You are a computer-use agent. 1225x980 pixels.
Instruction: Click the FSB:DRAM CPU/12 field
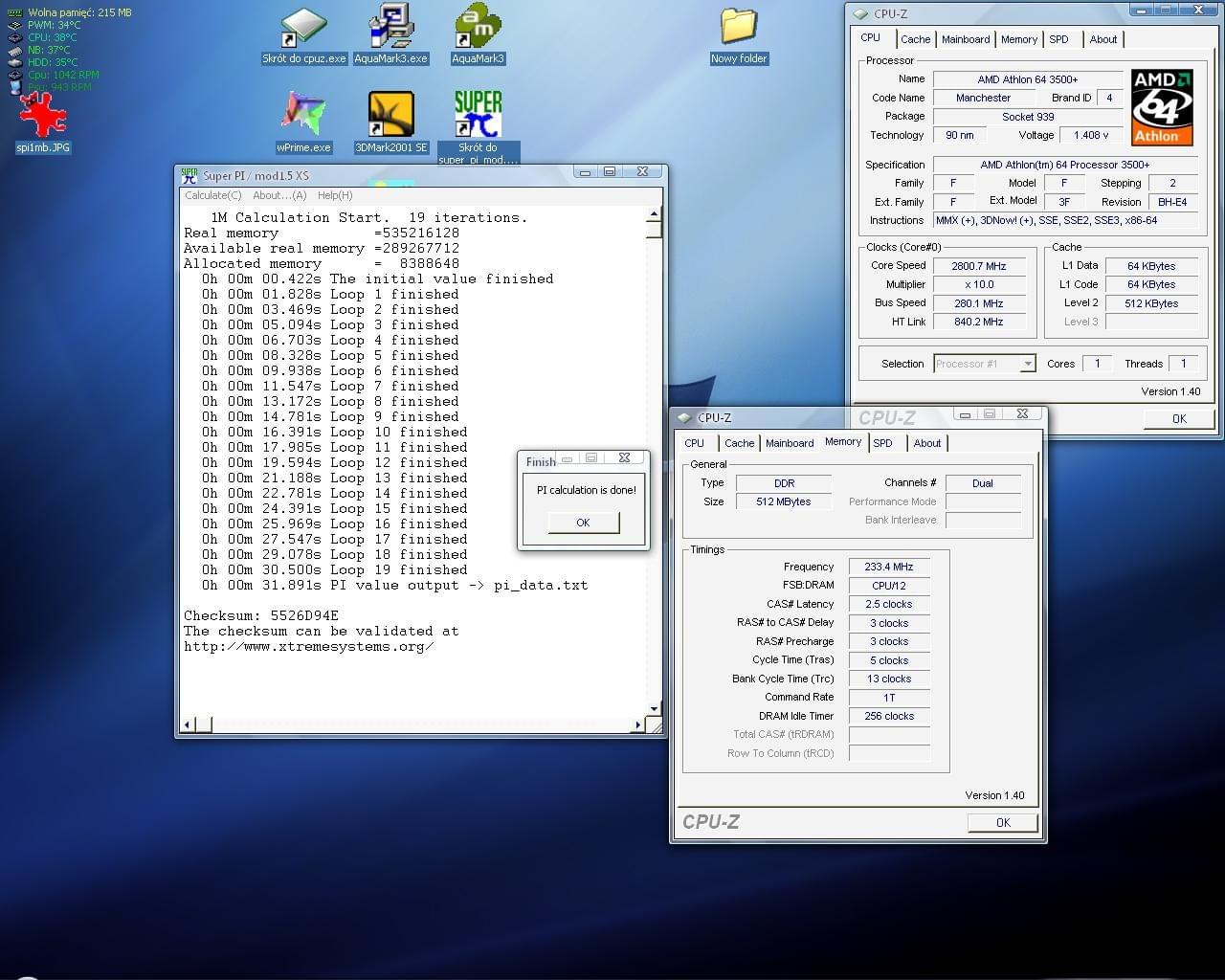889,586
